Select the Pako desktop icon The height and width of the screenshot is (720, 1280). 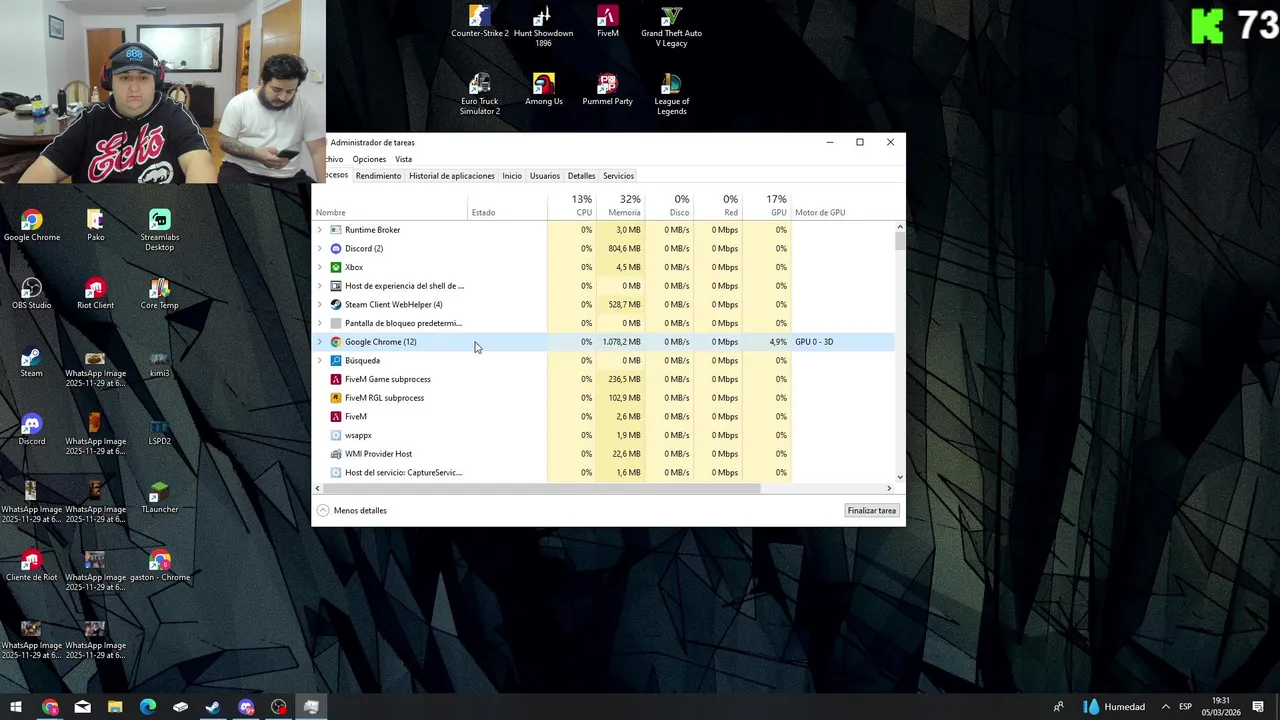click(x=95, y=226)
